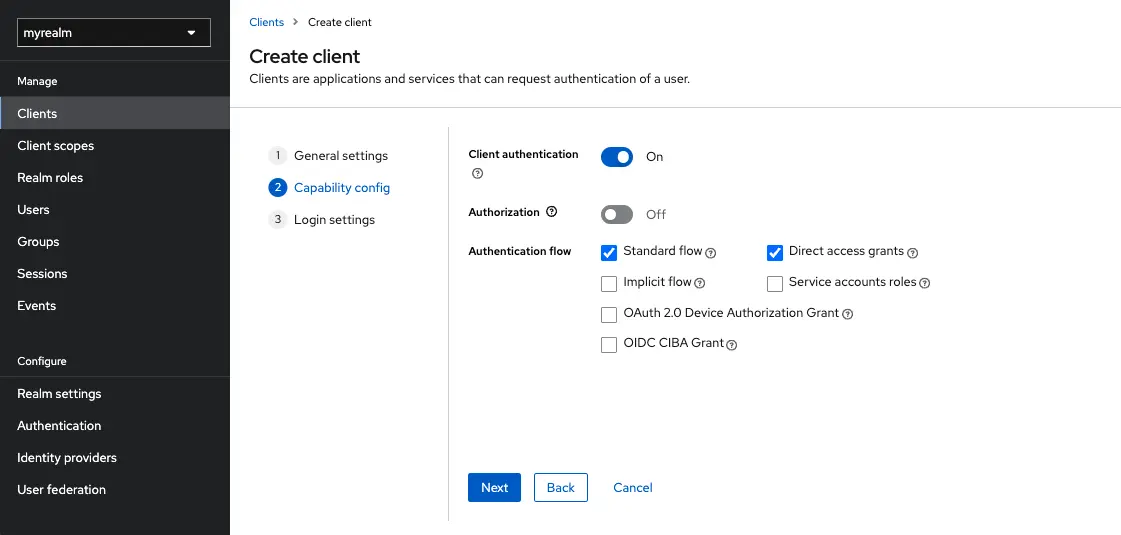Uncheck Standard flow checkbox
Screen dimensions: 1121x535
[609, 252]
